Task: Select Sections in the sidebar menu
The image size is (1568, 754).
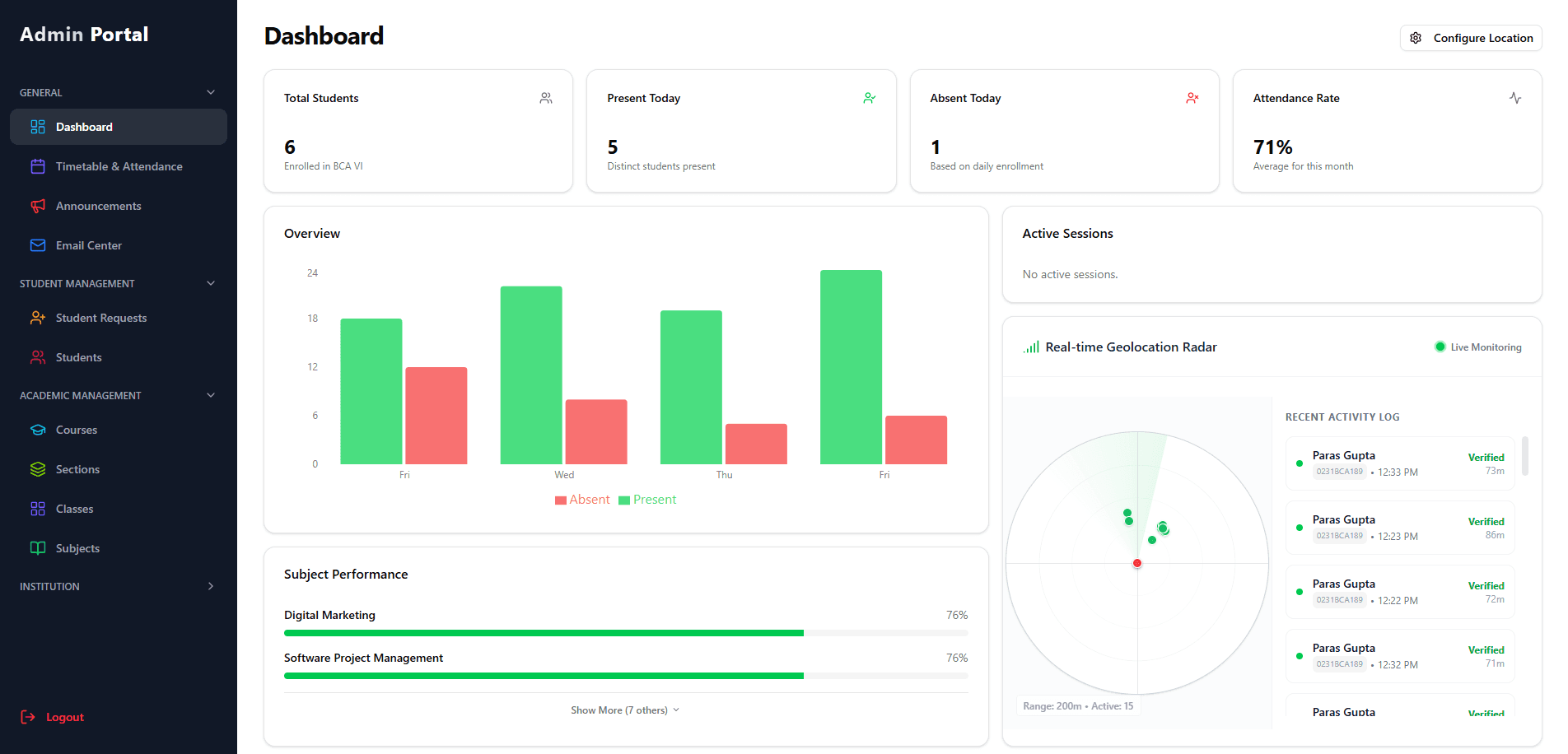Action: [77, 469]
